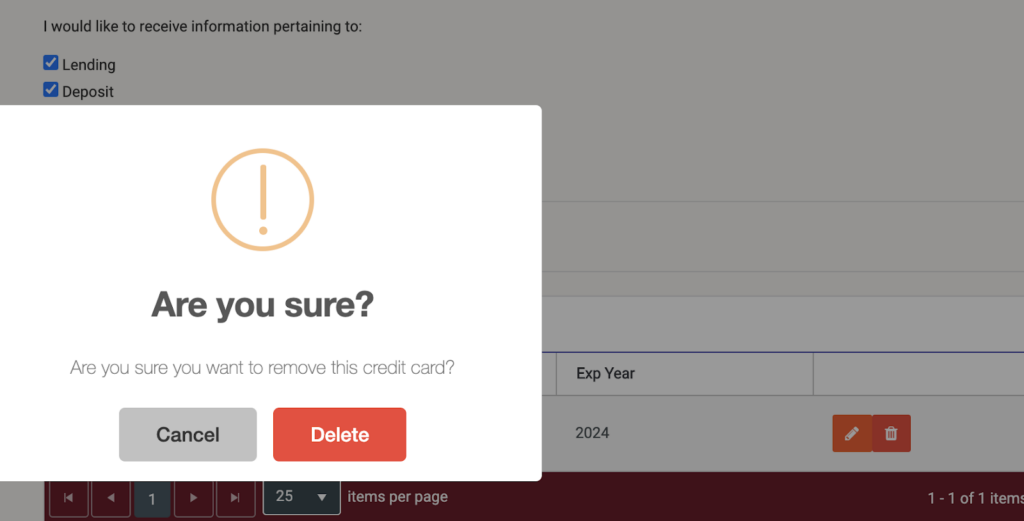
Task: Open the 25 items per page dropdown
Action: [x=301, y=497]
